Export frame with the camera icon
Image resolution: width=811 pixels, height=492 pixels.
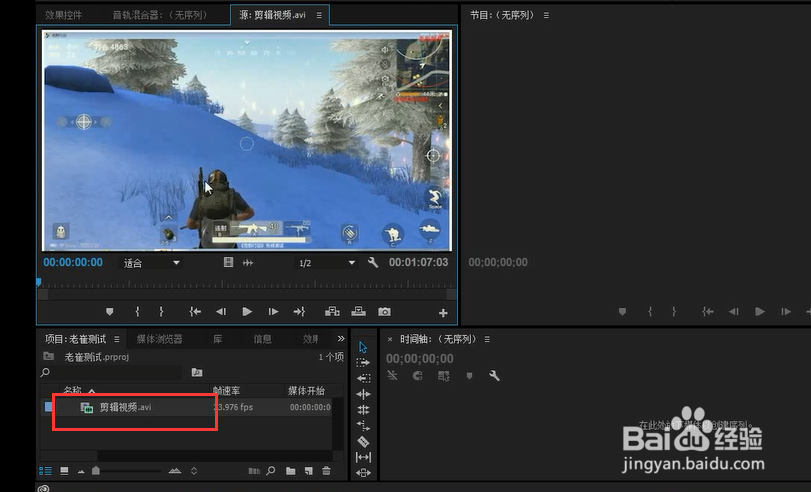[x=384, y=311]
